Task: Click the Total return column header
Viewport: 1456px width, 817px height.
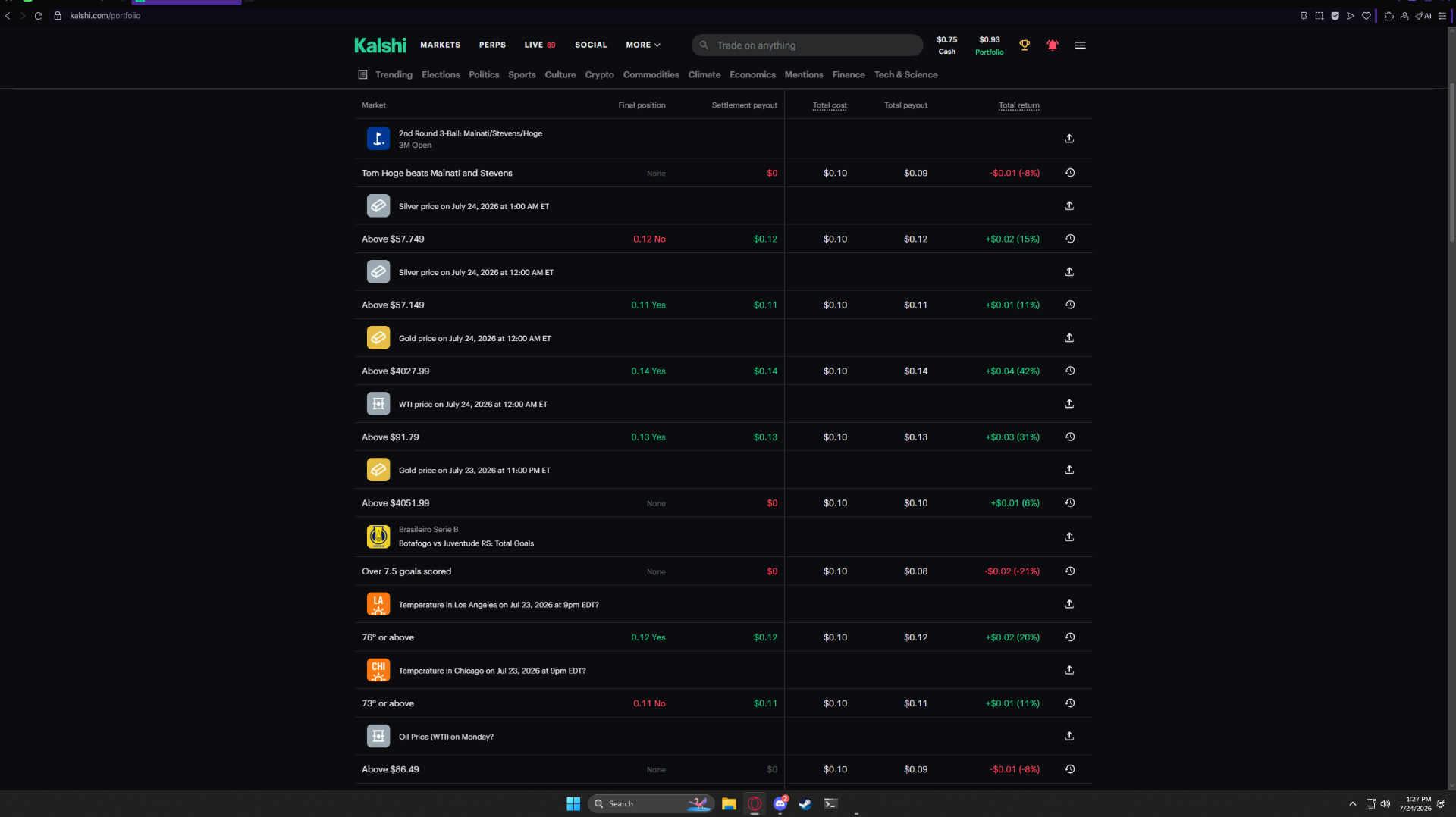Action: pyautogui.click(x=1018, y=105)
